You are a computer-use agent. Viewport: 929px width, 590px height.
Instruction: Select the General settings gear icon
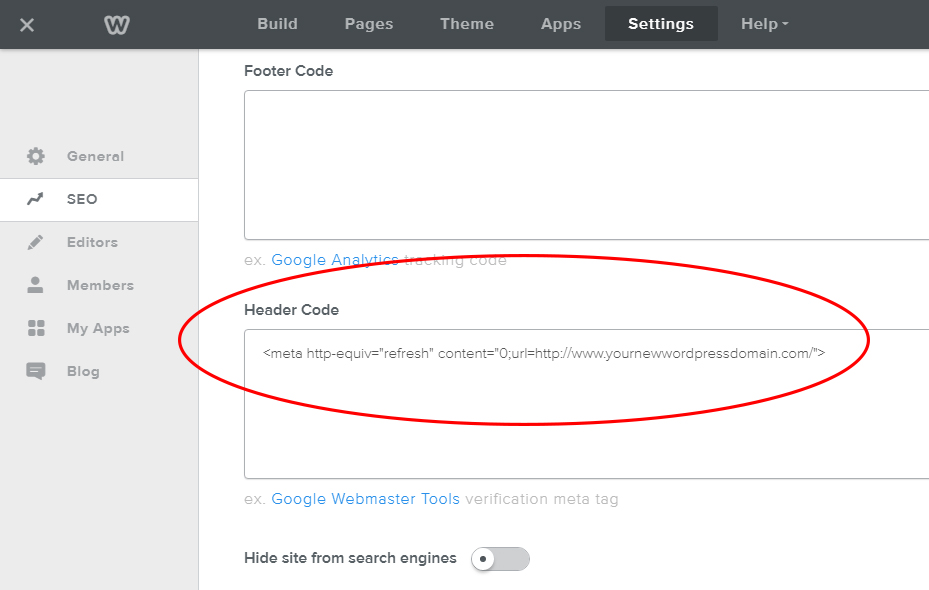(37, 156)
